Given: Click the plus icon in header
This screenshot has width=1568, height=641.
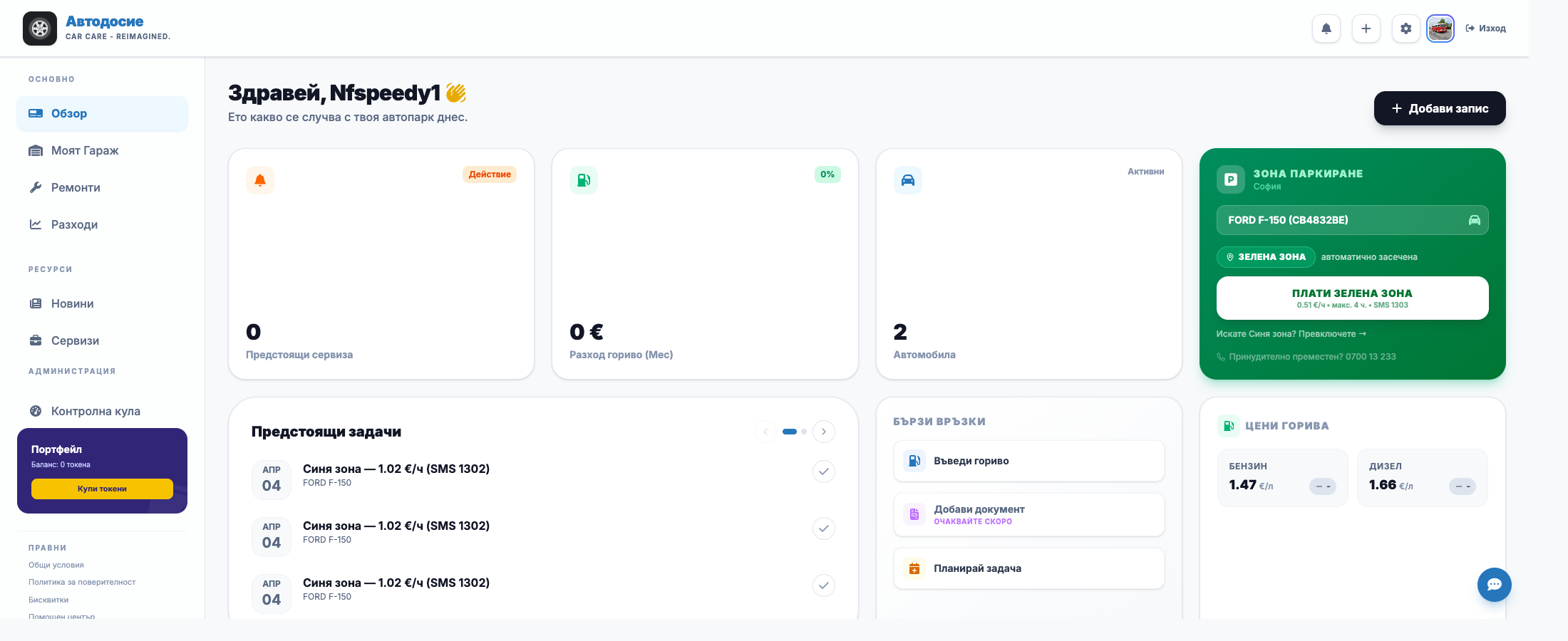Looking at the screenshot, I should pos(1366,28).
